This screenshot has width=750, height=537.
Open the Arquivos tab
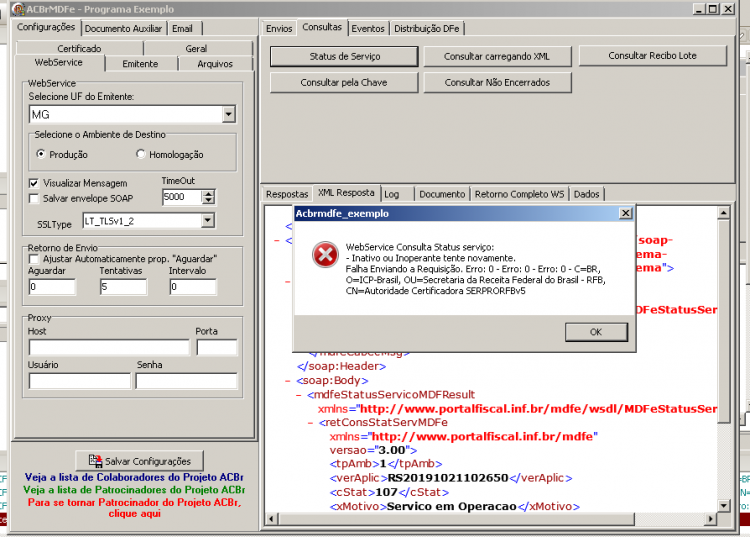click(x=215, y=64)
